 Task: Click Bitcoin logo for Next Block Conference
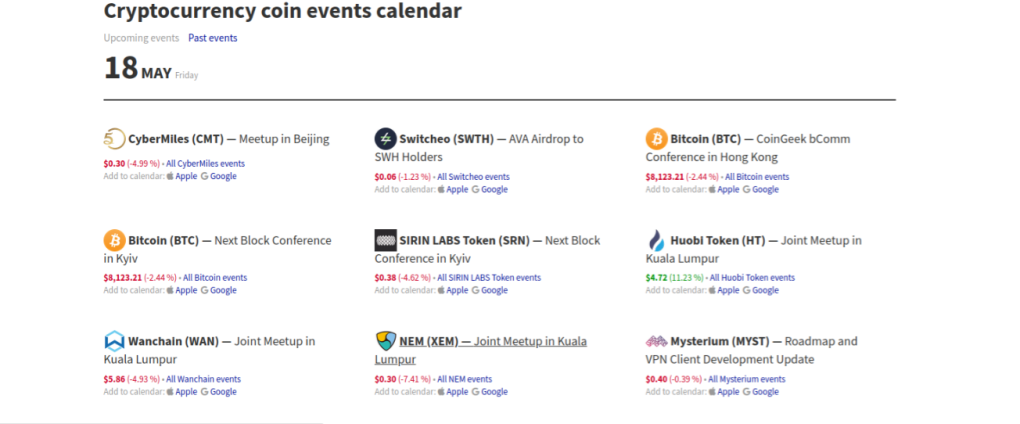pos(114,240)
